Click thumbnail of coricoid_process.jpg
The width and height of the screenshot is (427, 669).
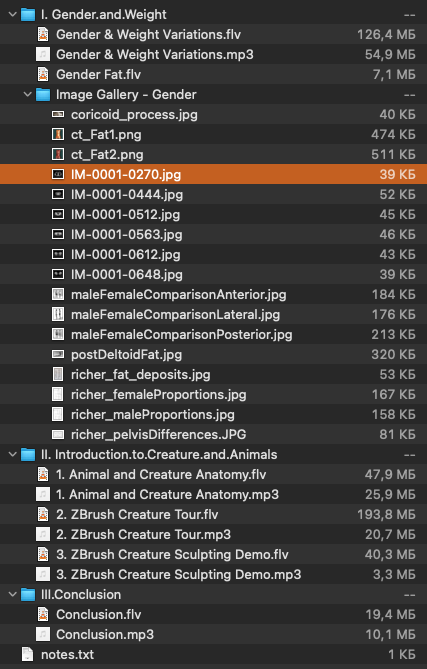[58, 114]
